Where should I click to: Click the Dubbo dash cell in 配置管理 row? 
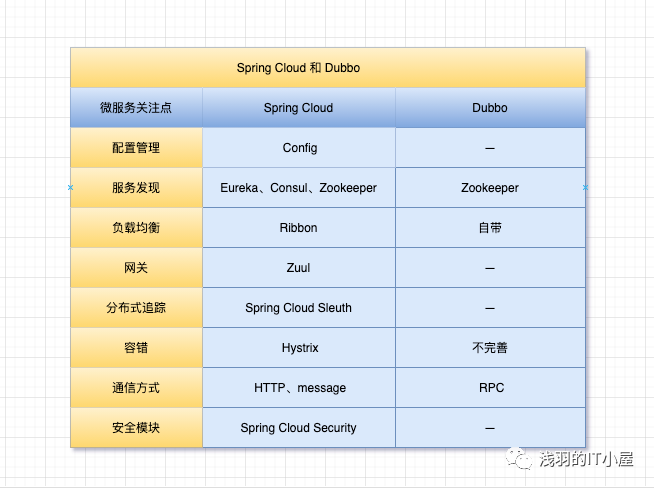coord(490,148)
